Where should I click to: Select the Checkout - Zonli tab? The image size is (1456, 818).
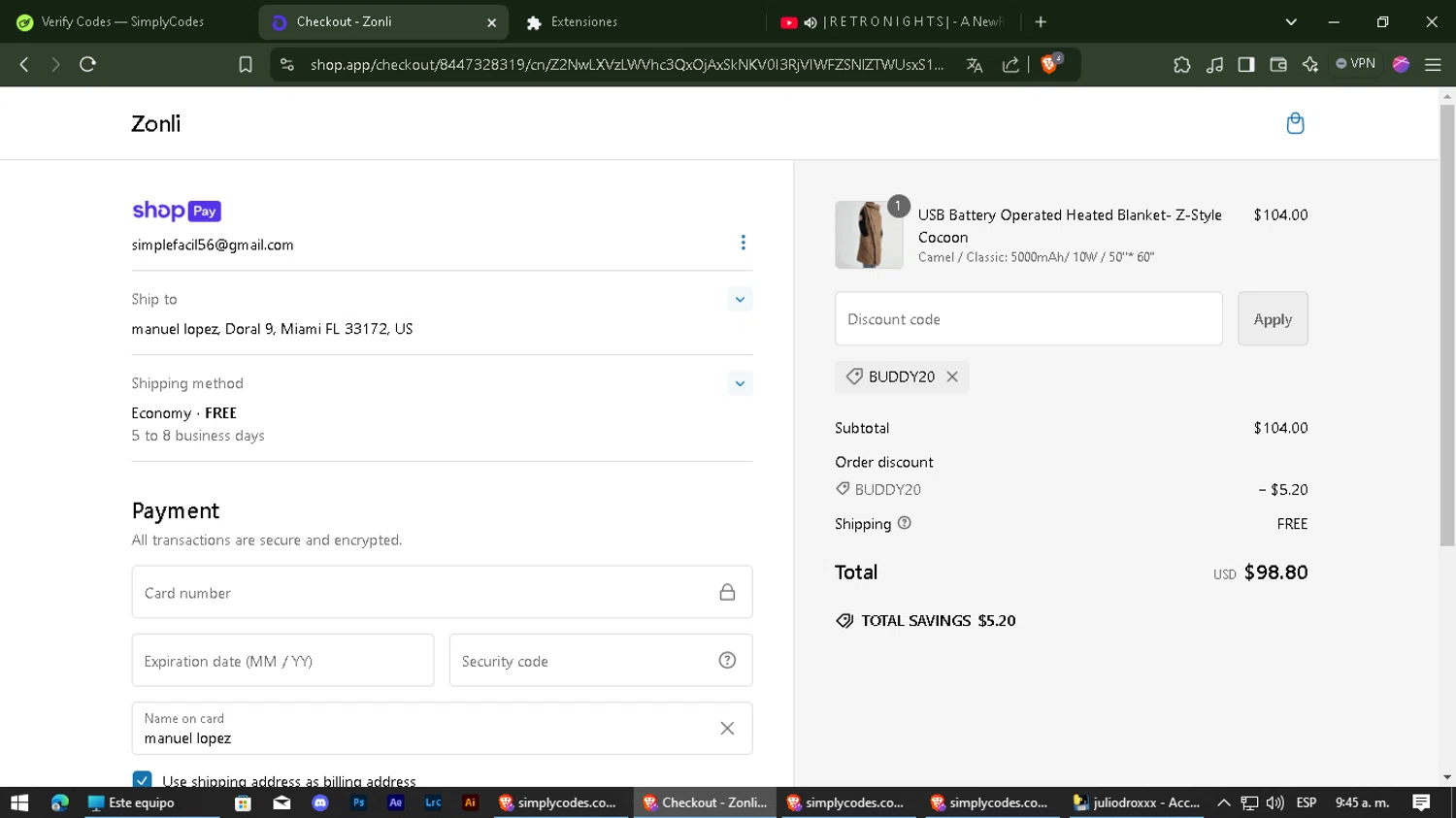pyautogui.click(x=383, y=21)
